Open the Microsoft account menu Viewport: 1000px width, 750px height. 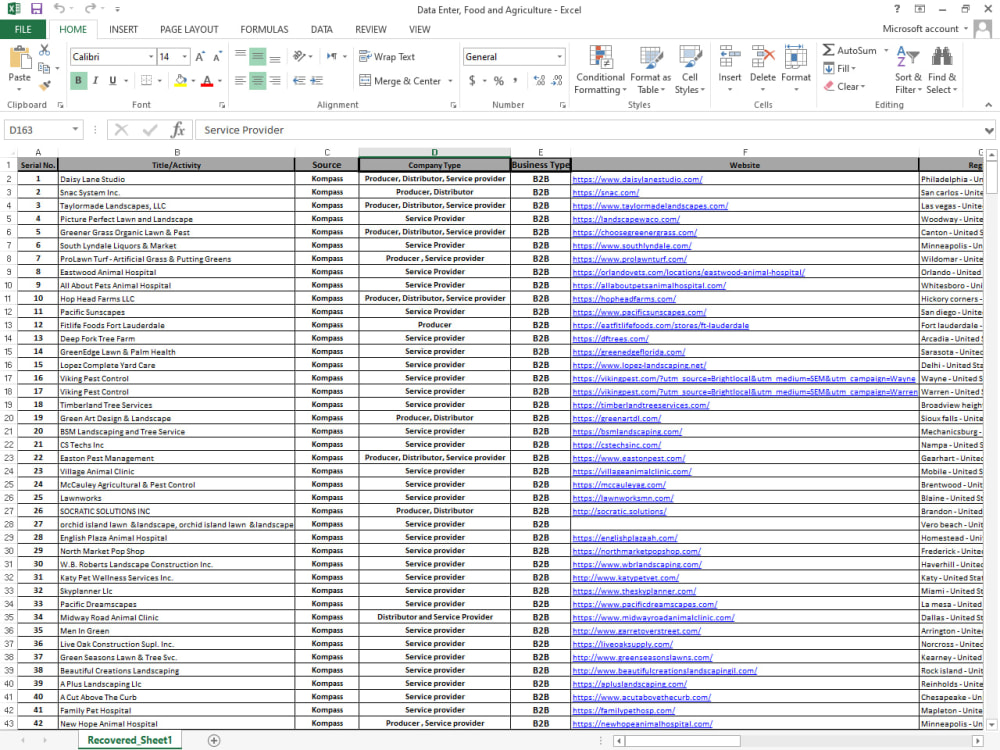click(925, 29)
